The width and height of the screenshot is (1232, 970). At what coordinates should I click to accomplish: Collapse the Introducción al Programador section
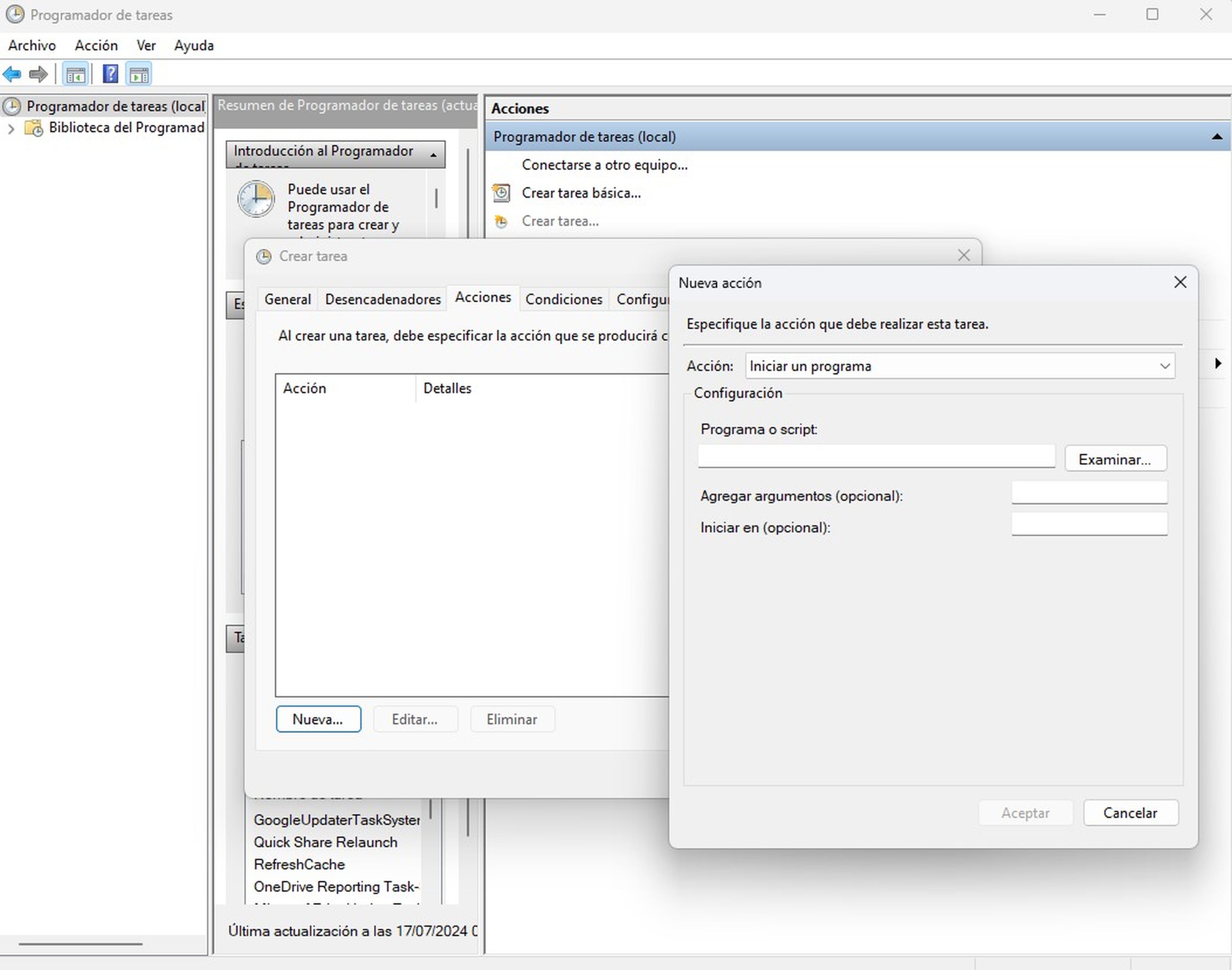tap(433, 155)
